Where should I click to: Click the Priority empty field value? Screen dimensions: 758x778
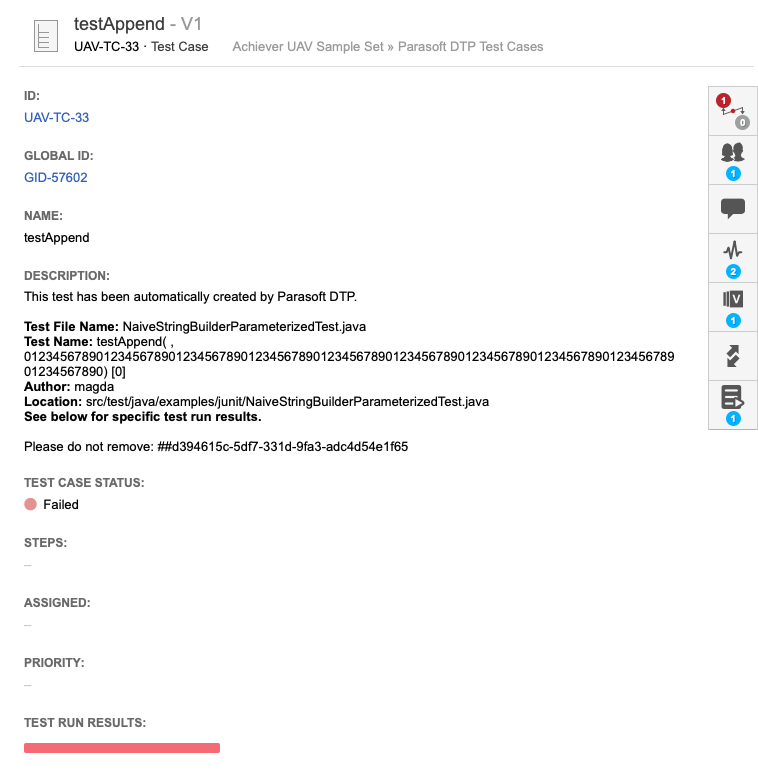[28, 685]
